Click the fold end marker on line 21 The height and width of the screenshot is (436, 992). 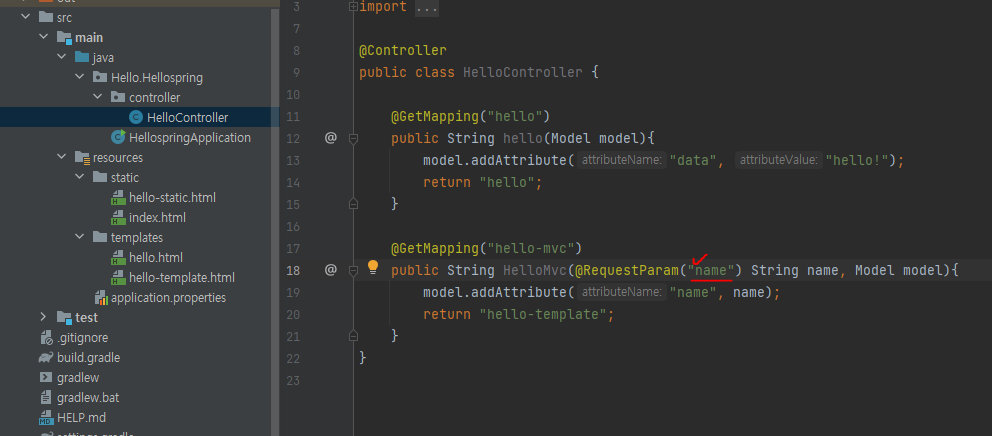353,336
